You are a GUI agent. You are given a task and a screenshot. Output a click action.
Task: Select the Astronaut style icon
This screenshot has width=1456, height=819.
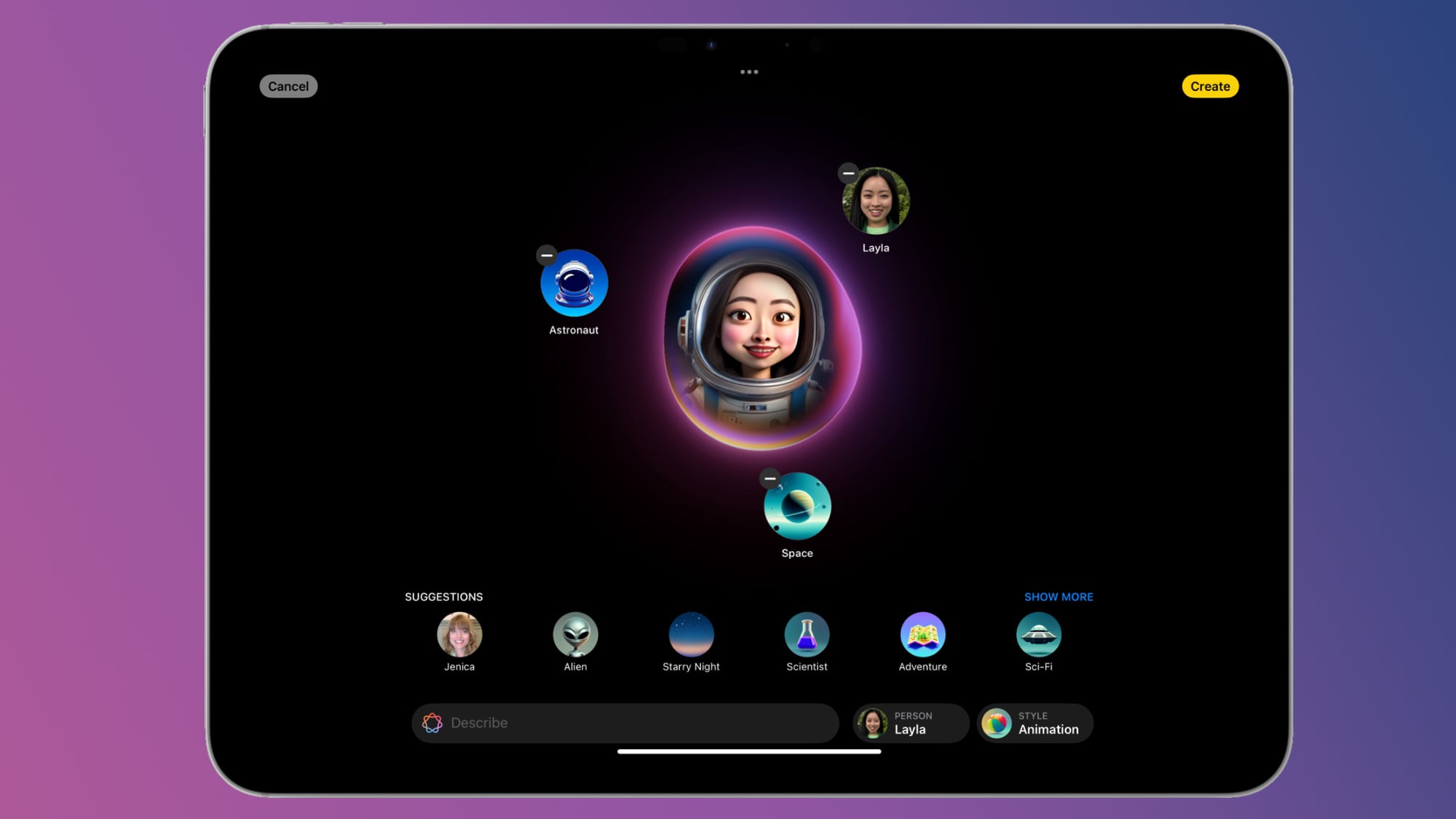pyautogui.click(x=574, y=283)
